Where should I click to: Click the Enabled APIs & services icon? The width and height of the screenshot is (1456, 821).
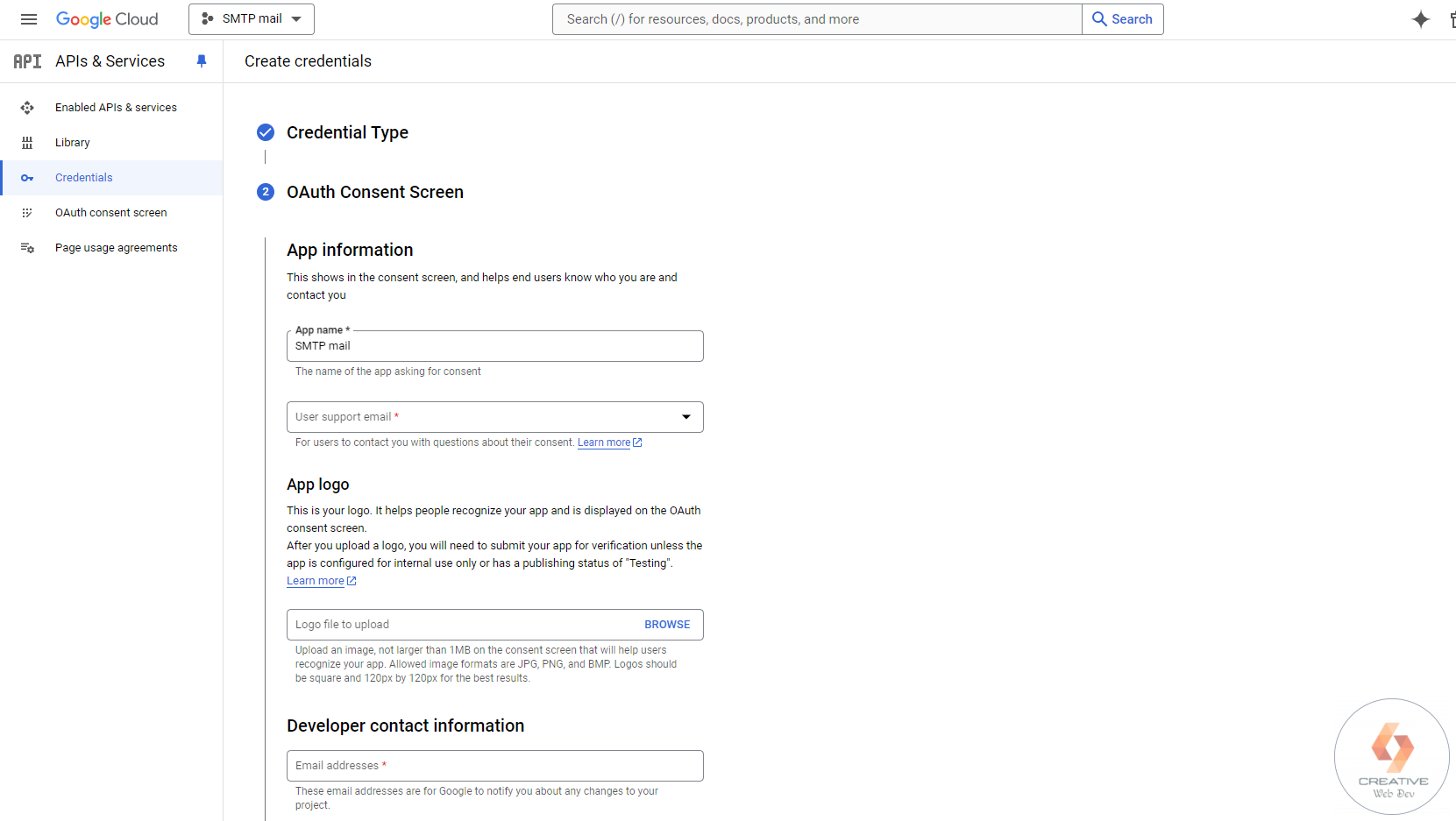coord(27,108)
